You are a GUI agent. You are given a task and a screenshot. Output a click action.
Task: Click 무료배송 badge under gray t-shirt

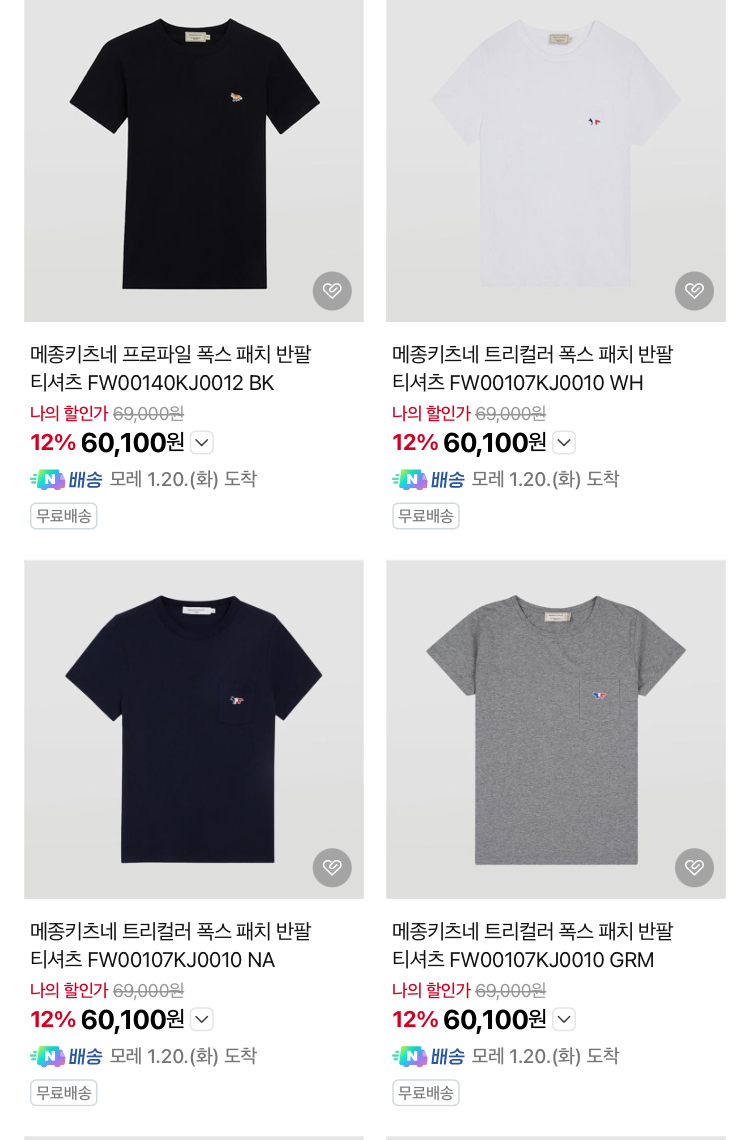click(426, 1093)
